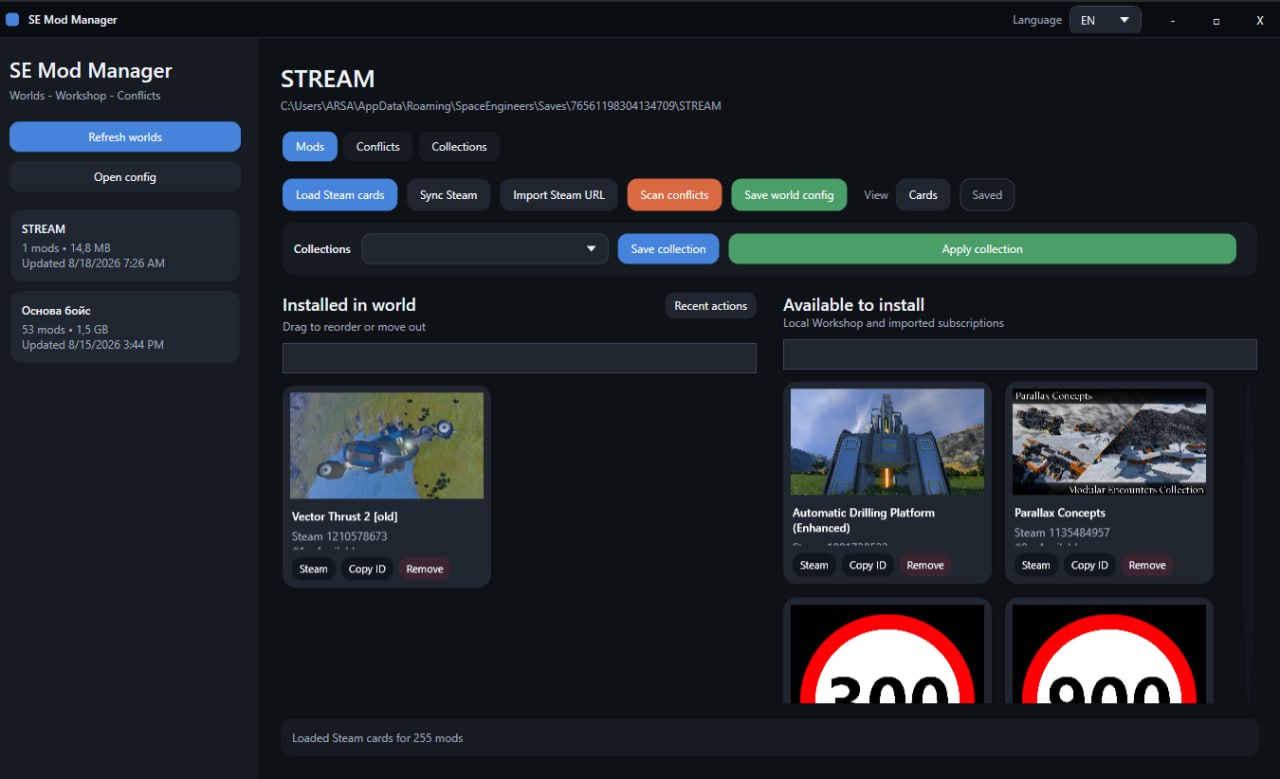Open the config file via Open config

[x=125, y=177]
